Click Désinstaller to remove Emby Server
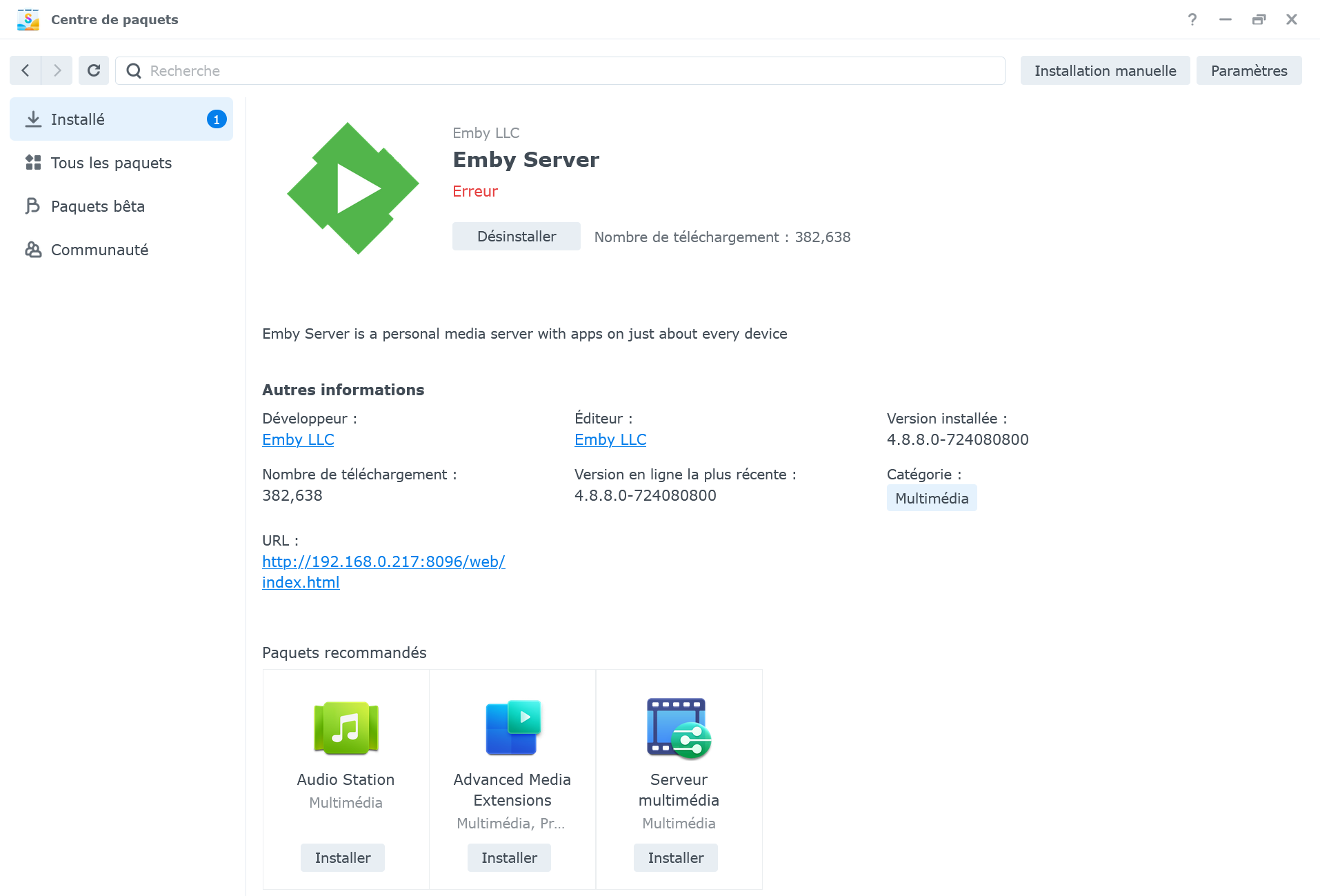This screenshot has width=1320, height=896. pos(517,237)
